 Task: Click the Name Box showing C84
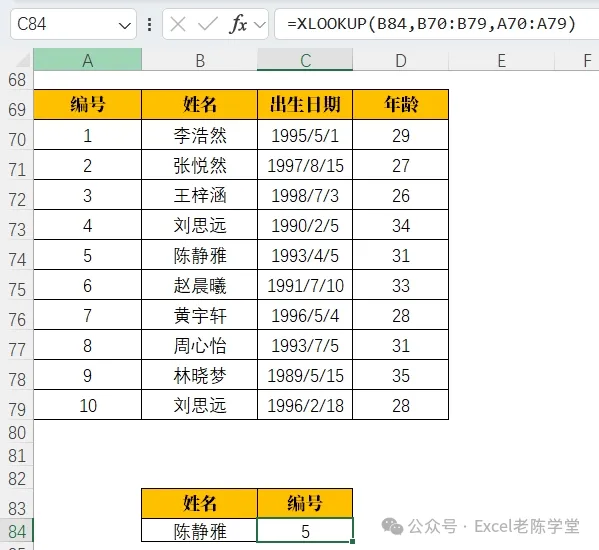pyautogui.click(x=73, y=24)
